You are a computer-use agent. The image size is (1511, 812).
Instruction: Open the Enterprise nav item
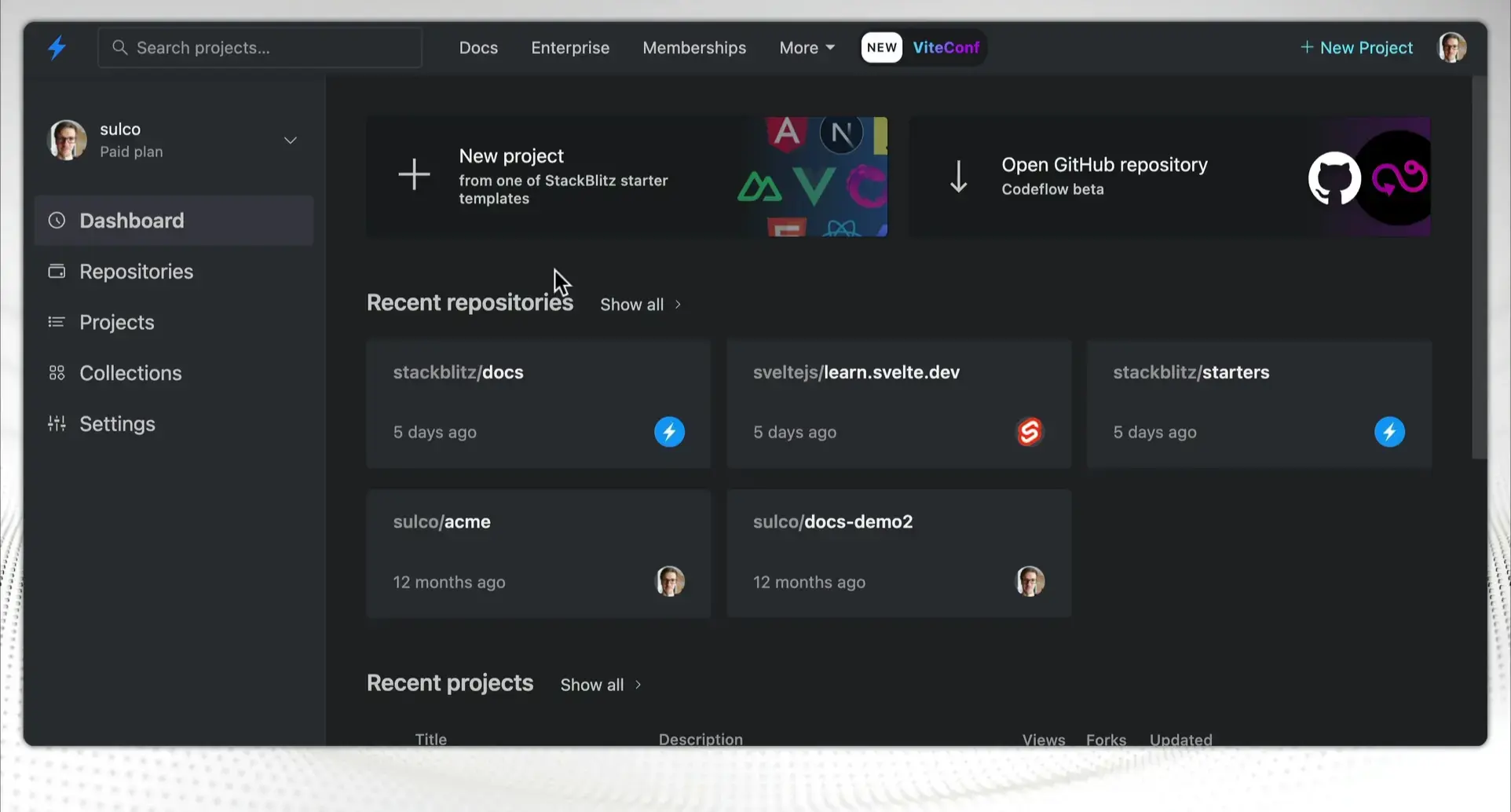click(570, 48)
